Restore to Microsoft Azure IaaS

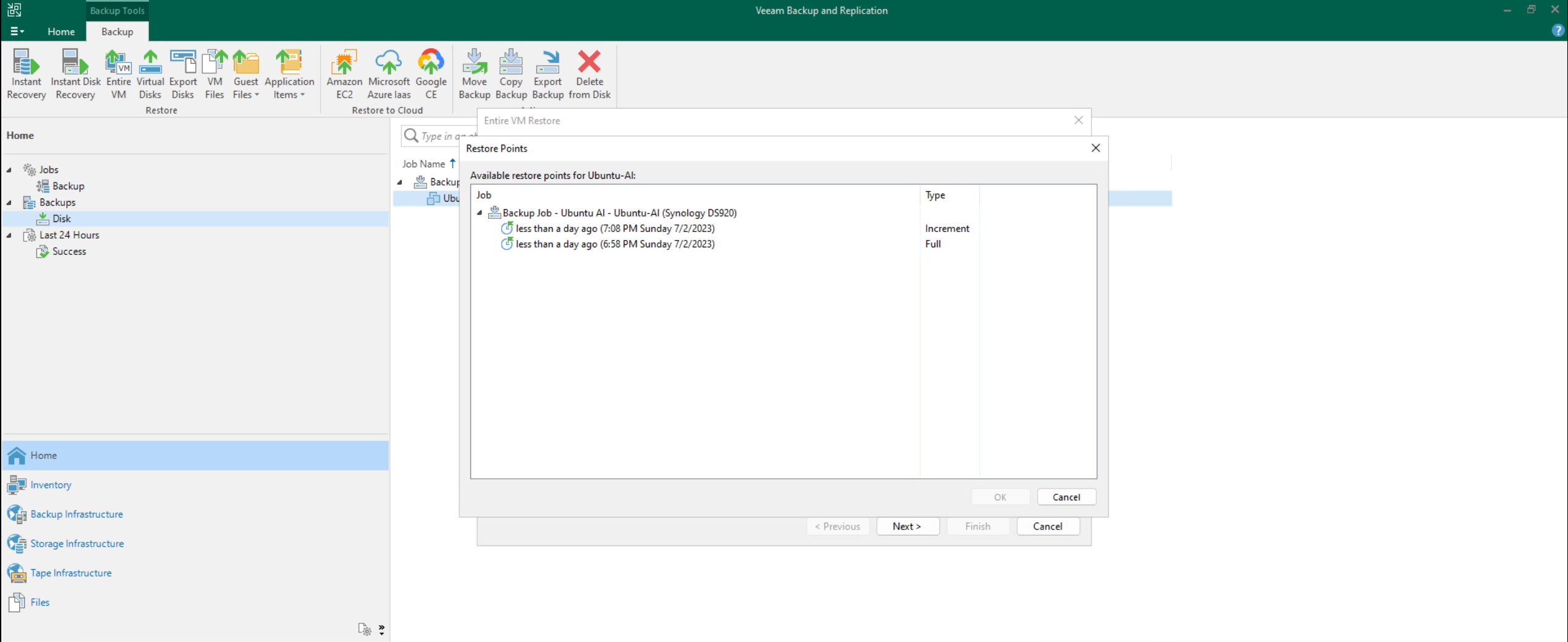click(x=389, y=74)
